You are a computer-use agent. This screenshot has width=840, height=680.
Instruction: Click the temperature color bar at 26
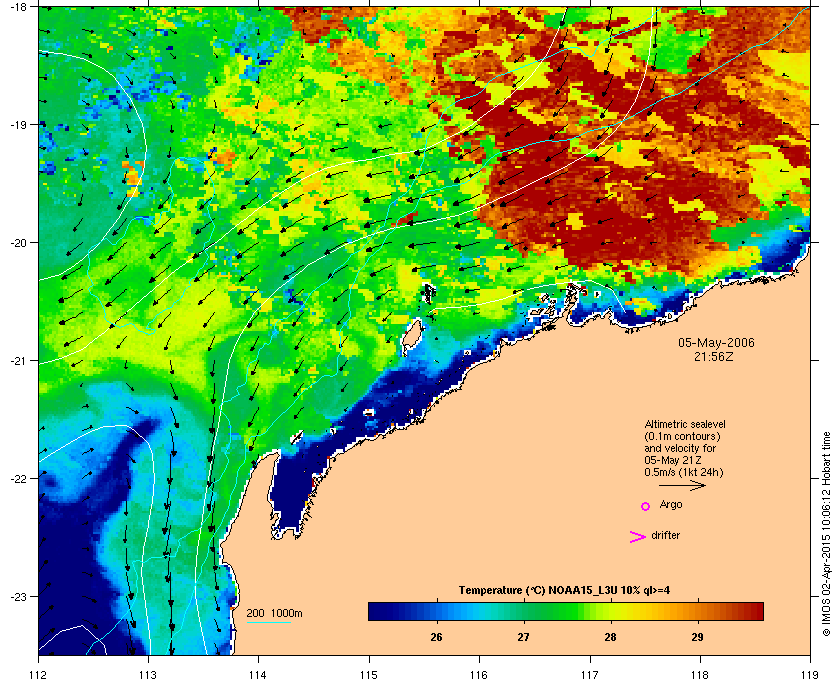(437, 611)
